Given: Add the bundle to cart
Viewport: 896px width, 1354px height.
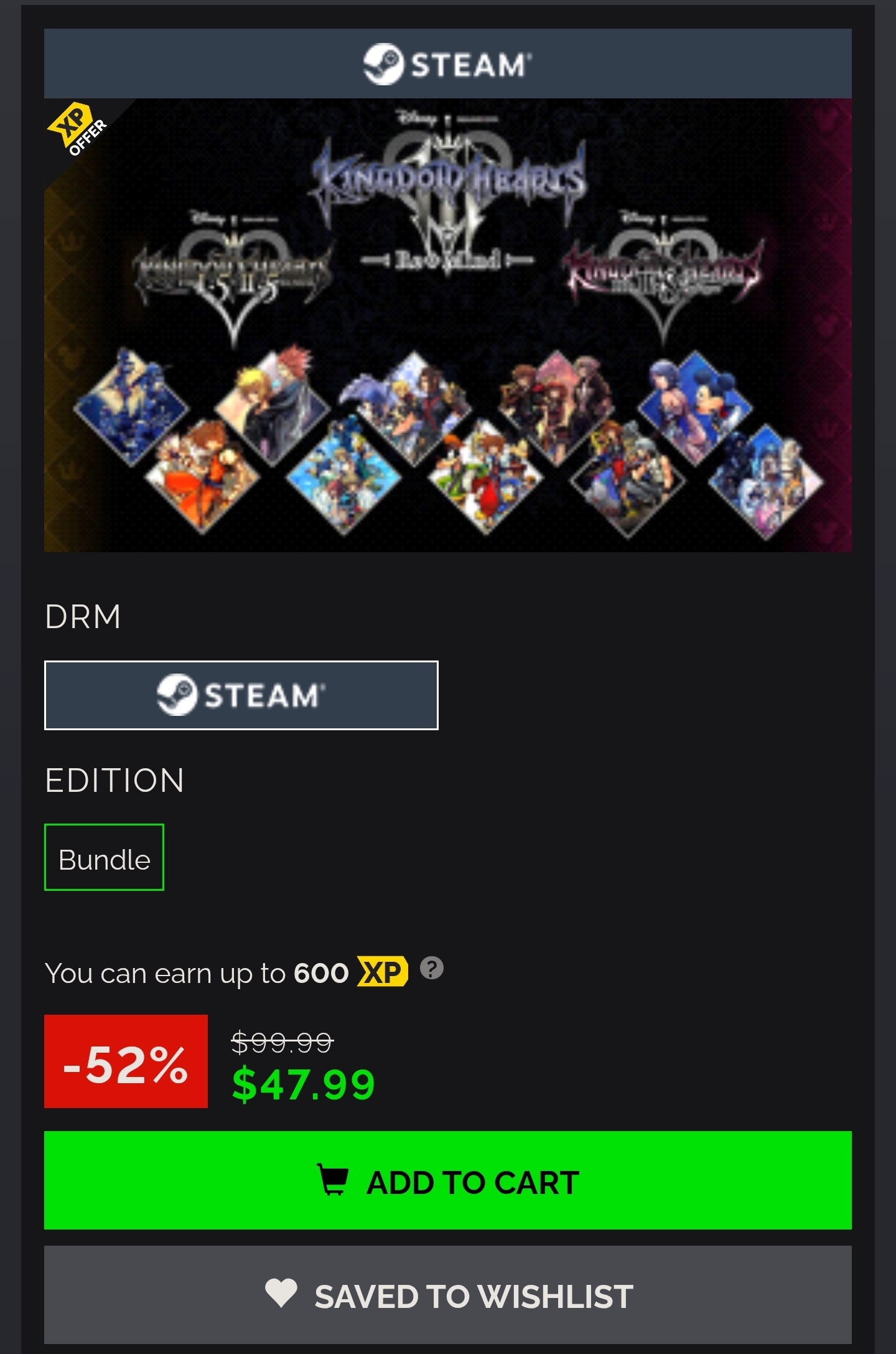Looking at the screenshot, I should pyautogui.click(x=448, y=1180).
